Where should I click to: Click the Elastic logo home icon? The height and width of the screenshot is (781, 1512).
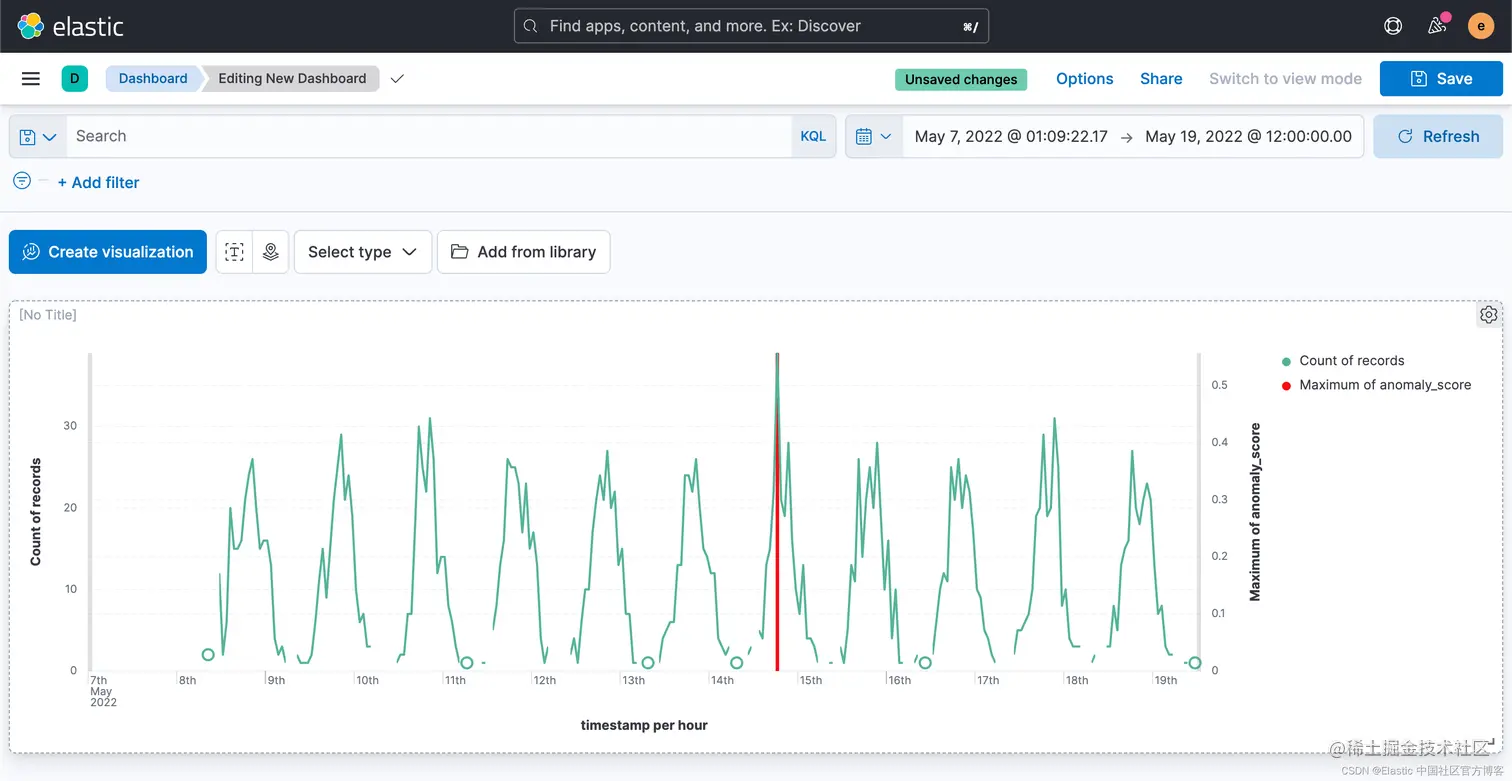point(31,26)
